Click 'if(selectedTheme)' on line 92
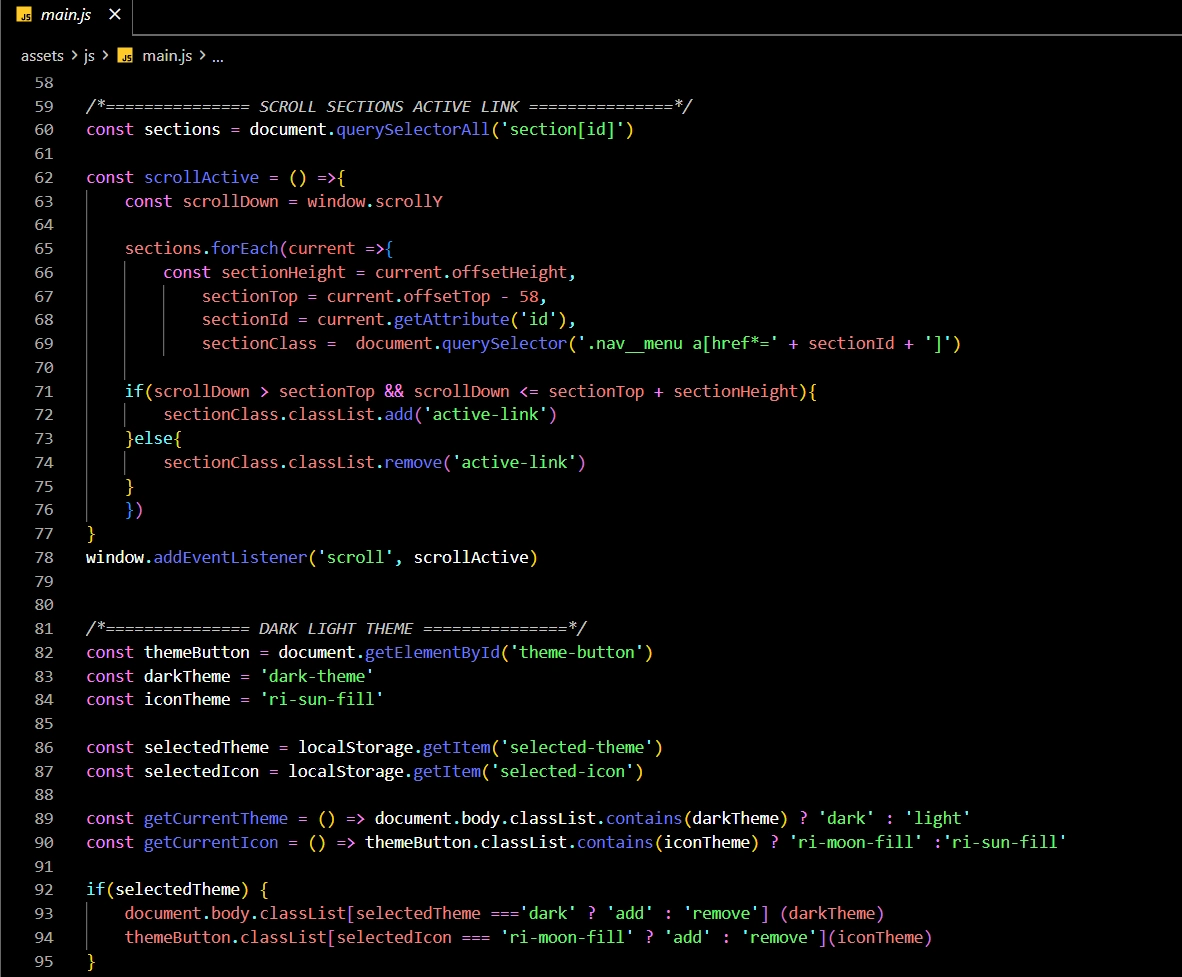The width and height of the screenshot is (1182, 977). [x=167, y=890]
